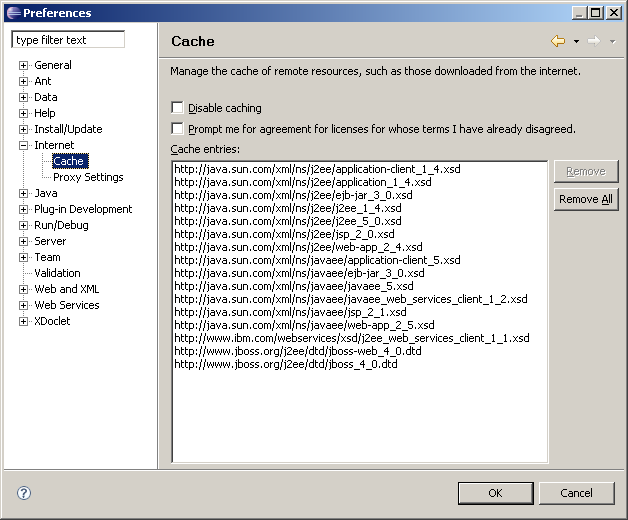Image resolution: width=628 pixels, height=520 pixels.
Task: Select cache entry j2ee/ejb-jar_3_0.xsd
Action: click(293, 195)
